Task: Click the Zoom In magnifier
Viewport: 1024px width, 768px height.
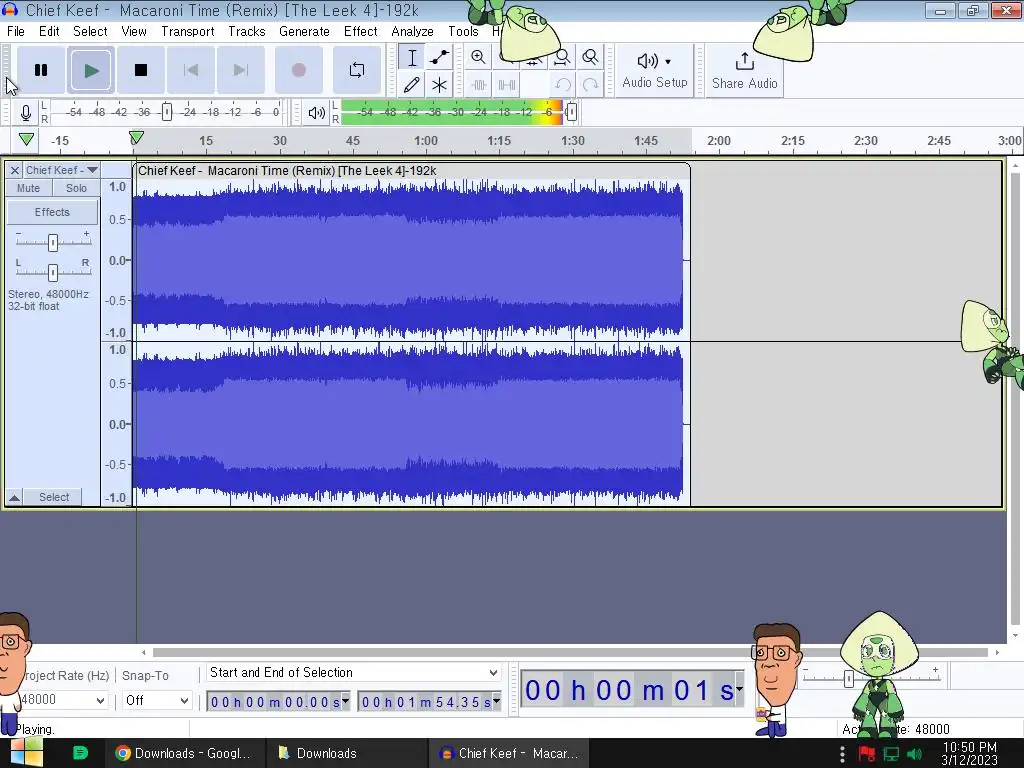Action: [478, 57]
